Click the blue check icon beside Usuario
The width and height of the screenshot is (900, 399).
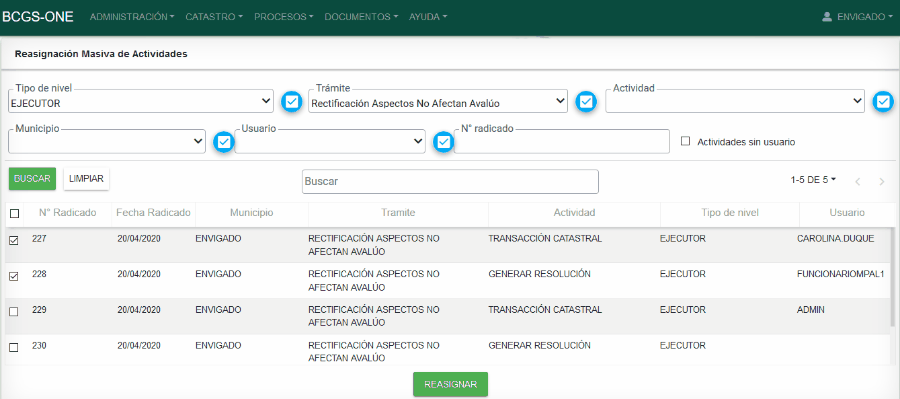(x=443, y=142)
